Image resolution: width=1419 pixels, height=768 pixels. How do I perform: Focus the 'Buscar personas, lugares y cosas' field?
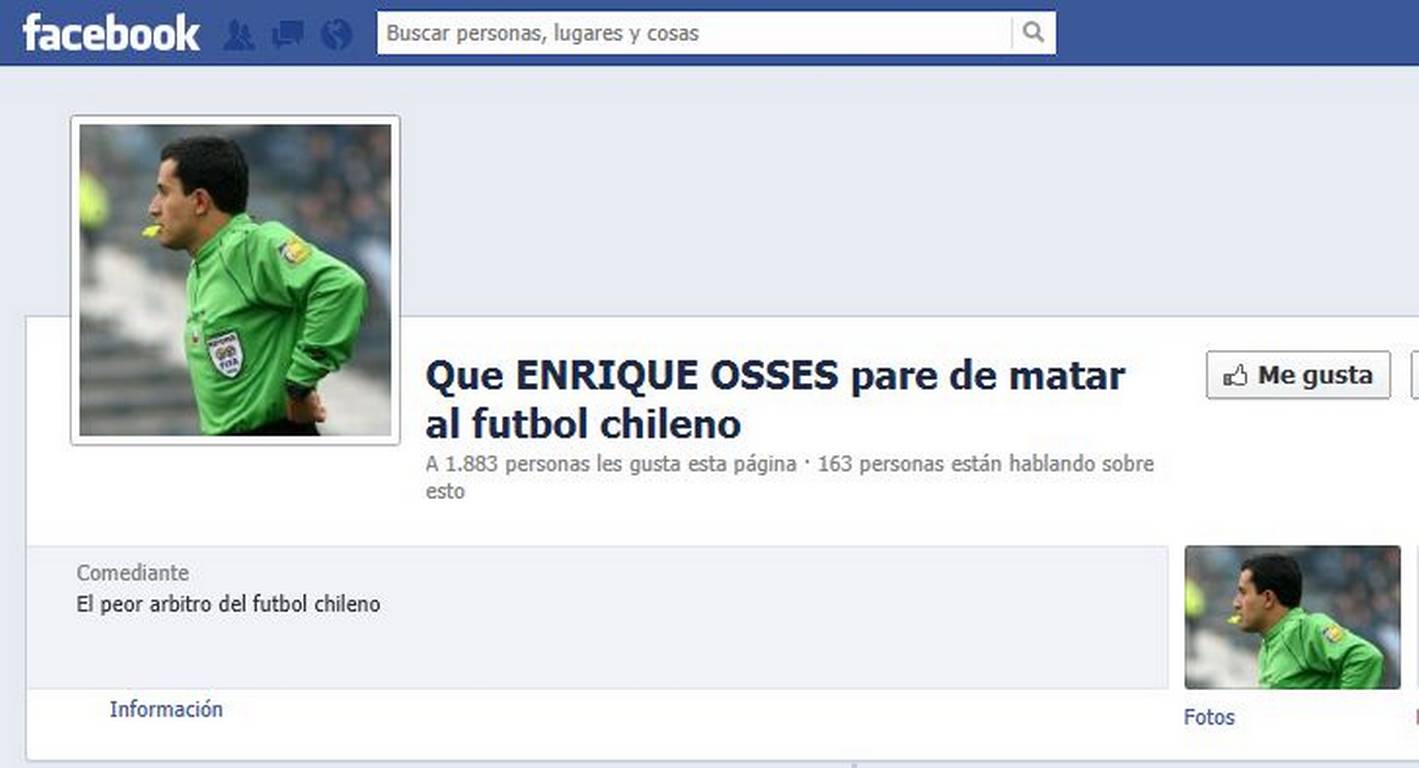694,33
